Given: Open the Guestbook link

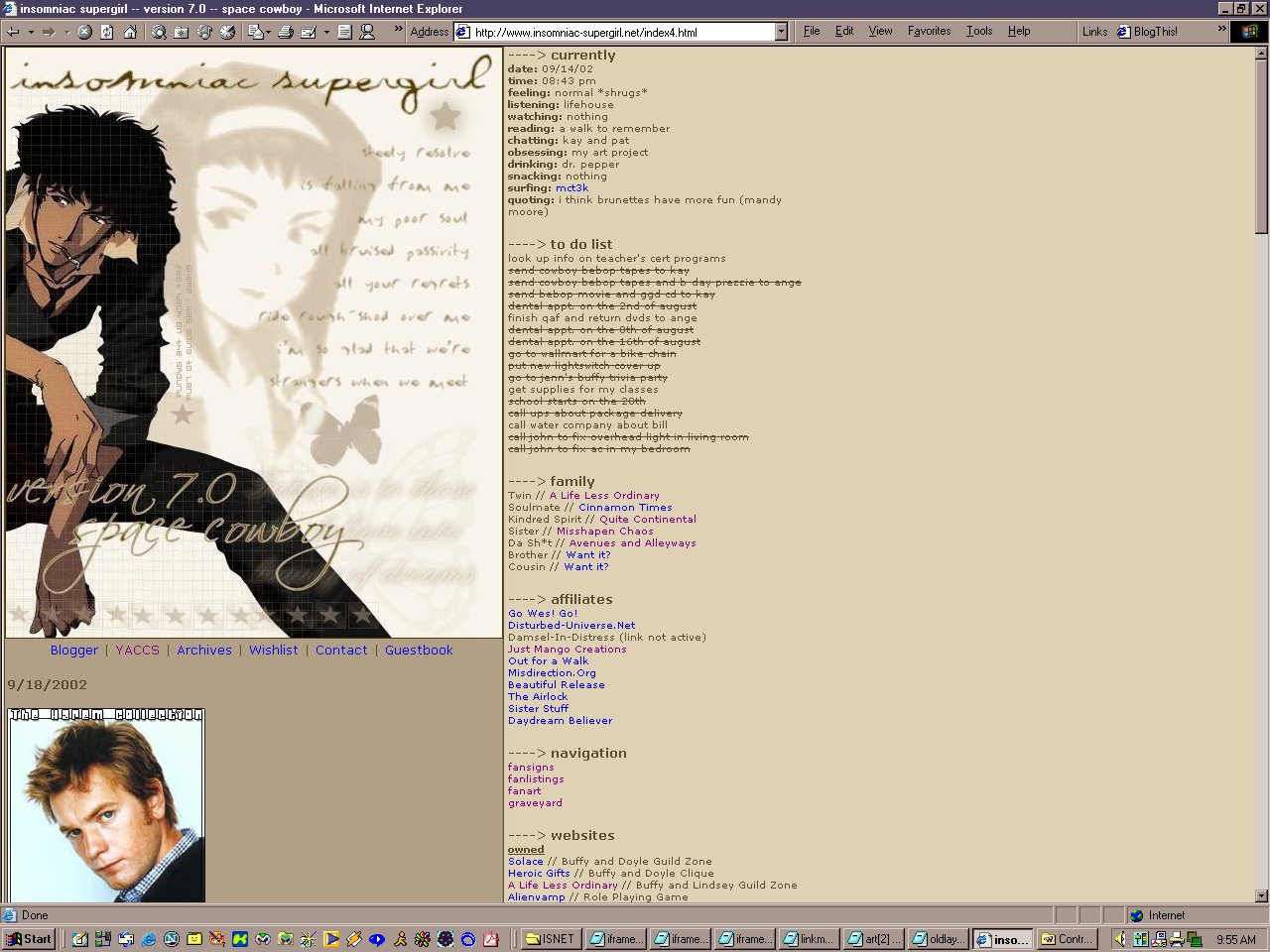Looking at the screenshot, I should tap(419, 651).
